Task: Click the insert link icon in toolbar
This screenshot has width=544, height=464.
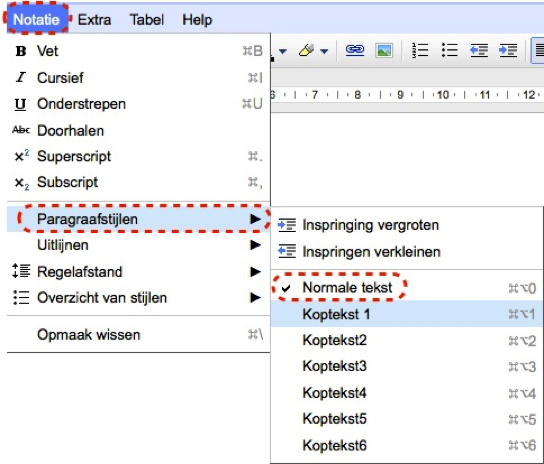Action: click(355, 51)
